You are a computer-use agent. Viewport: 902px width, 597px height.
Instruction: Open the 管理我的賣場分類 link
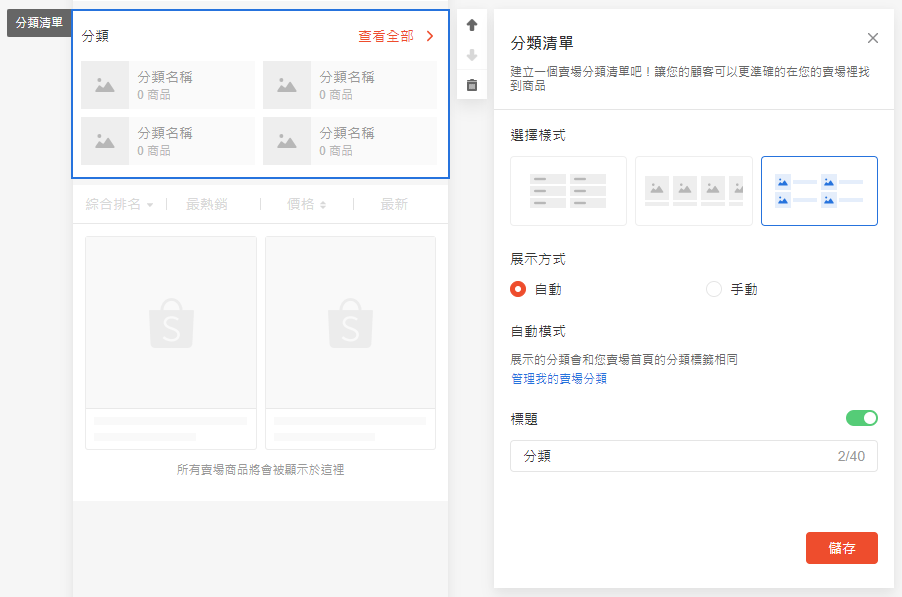point(559,378)
